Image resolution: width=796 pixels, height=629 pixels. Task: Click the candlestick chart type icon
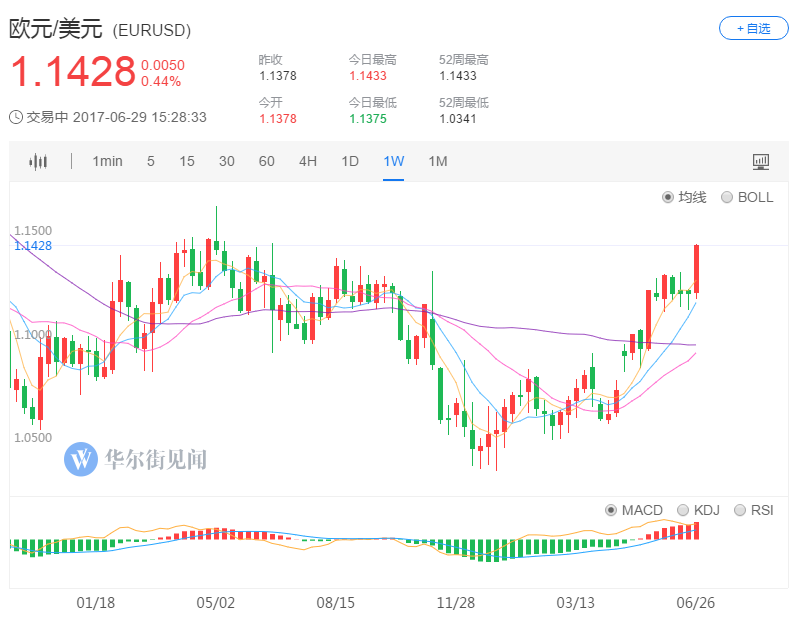[38, 162]
